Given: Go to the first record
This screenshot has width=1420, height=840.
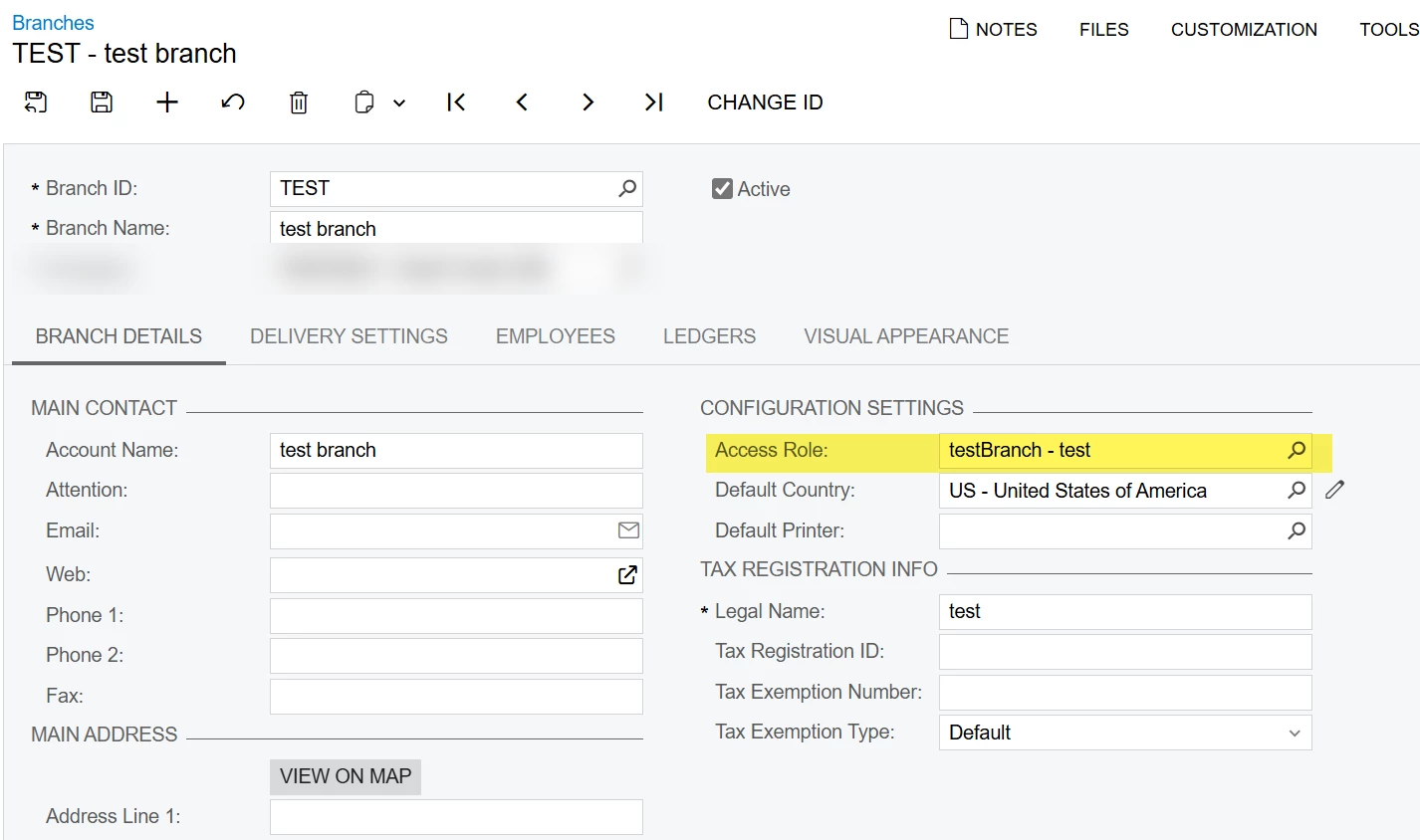Looking at the screenshot, I should tap(456, 102).
